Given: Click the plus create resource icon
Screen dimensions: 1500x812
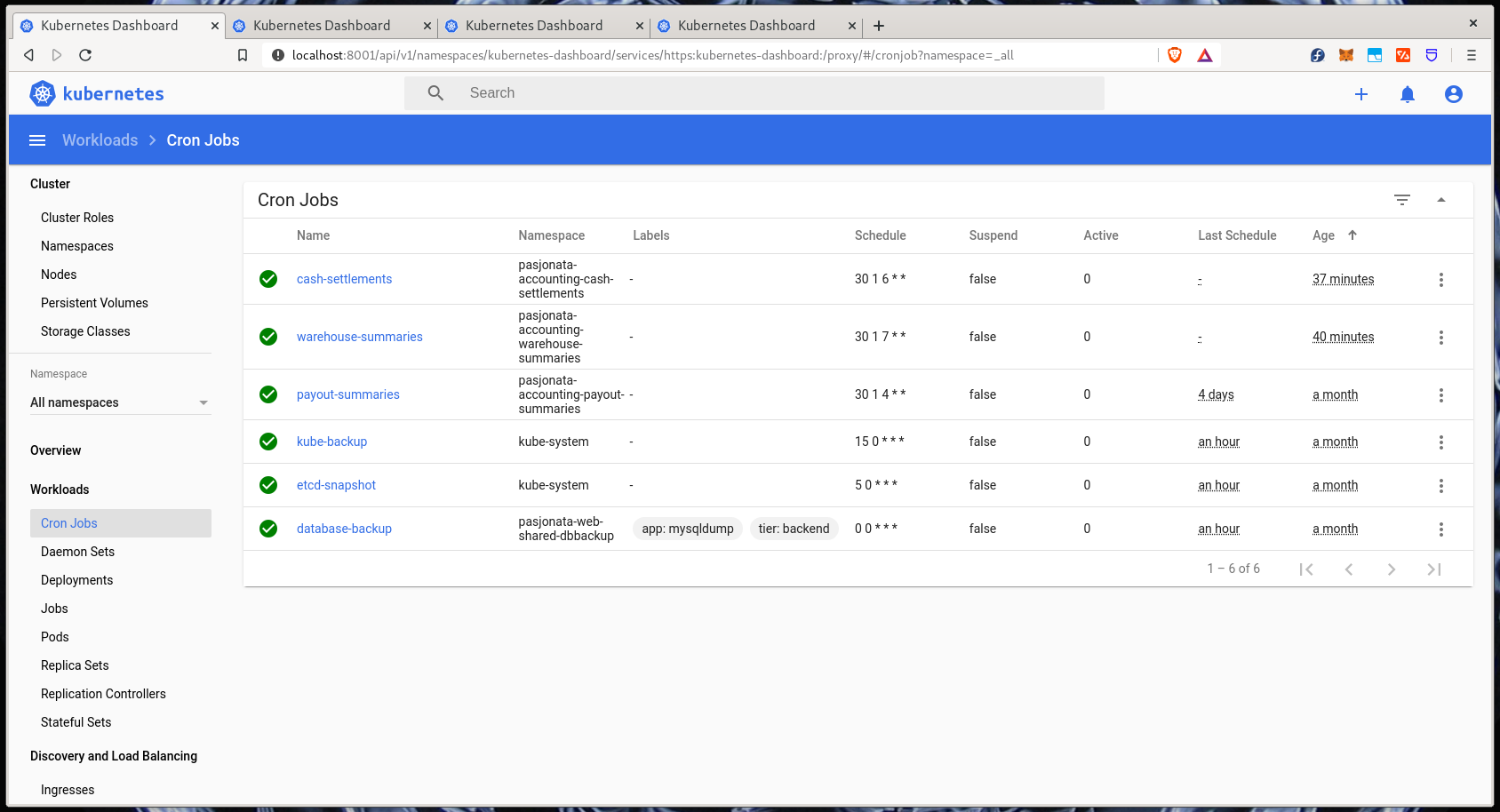Looking at the screenshot, I should click(x=1361, y=94).
